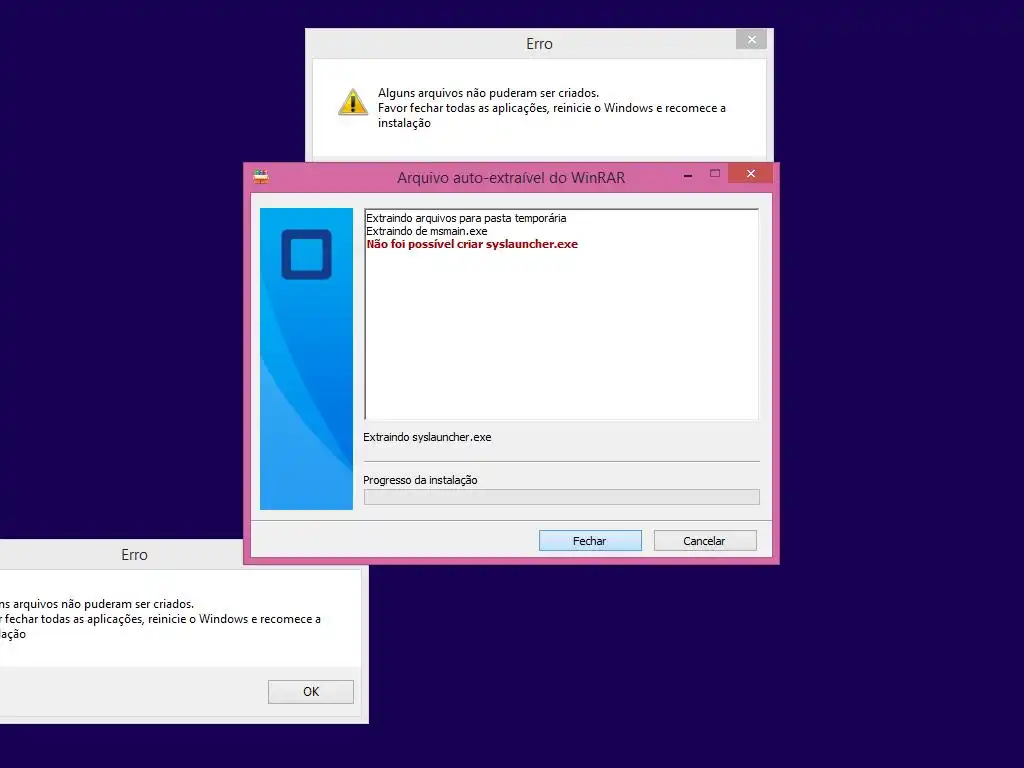Click the blue square logo in installer banner

tap(306, 255)
